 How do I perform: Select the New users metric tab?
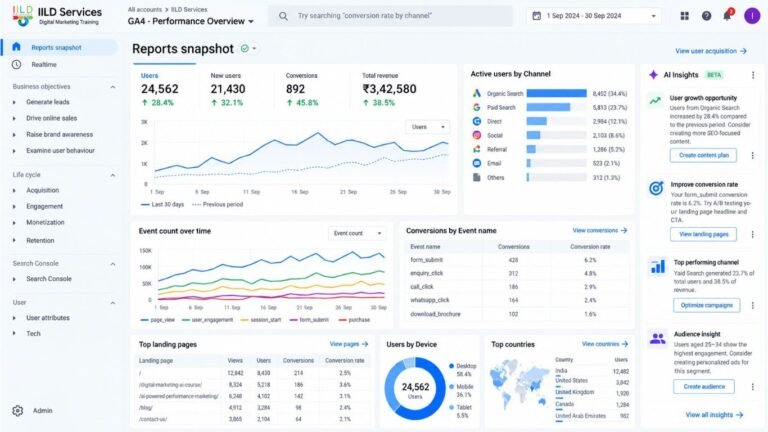(x=228, y=89)
